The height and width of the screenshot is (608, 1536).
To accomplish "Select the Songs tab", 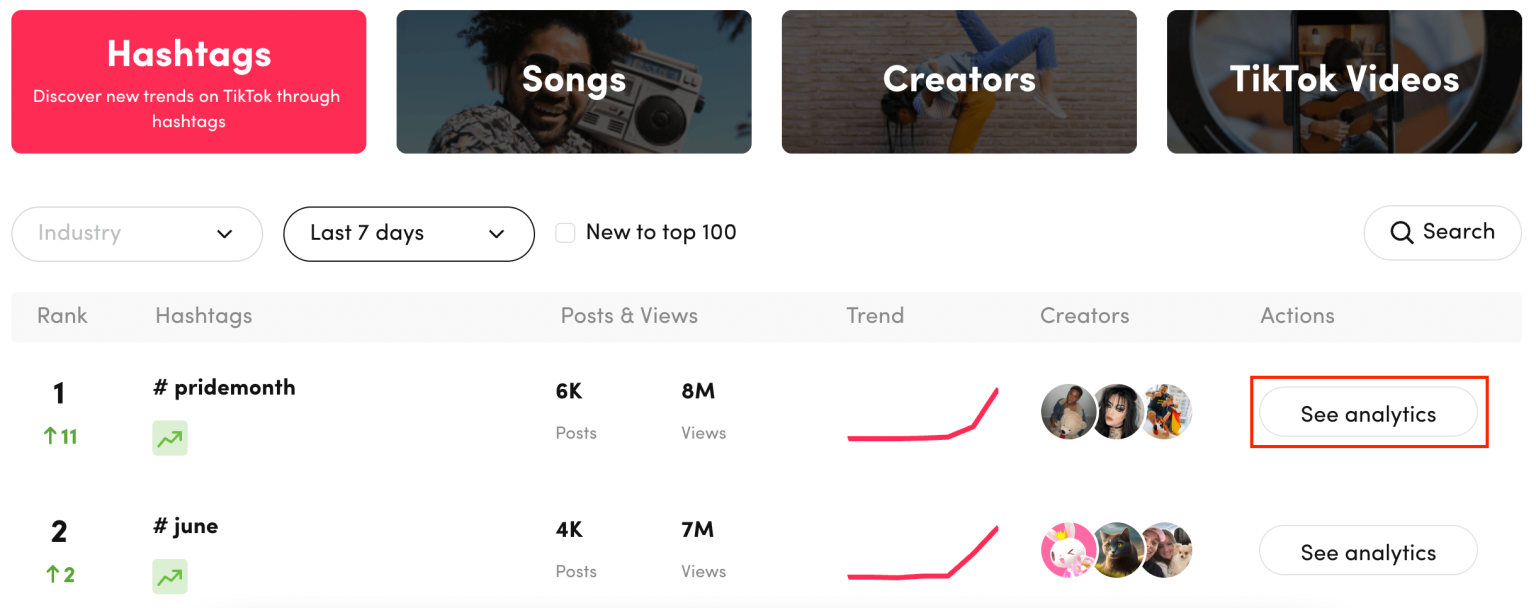I will coord(573,81).
